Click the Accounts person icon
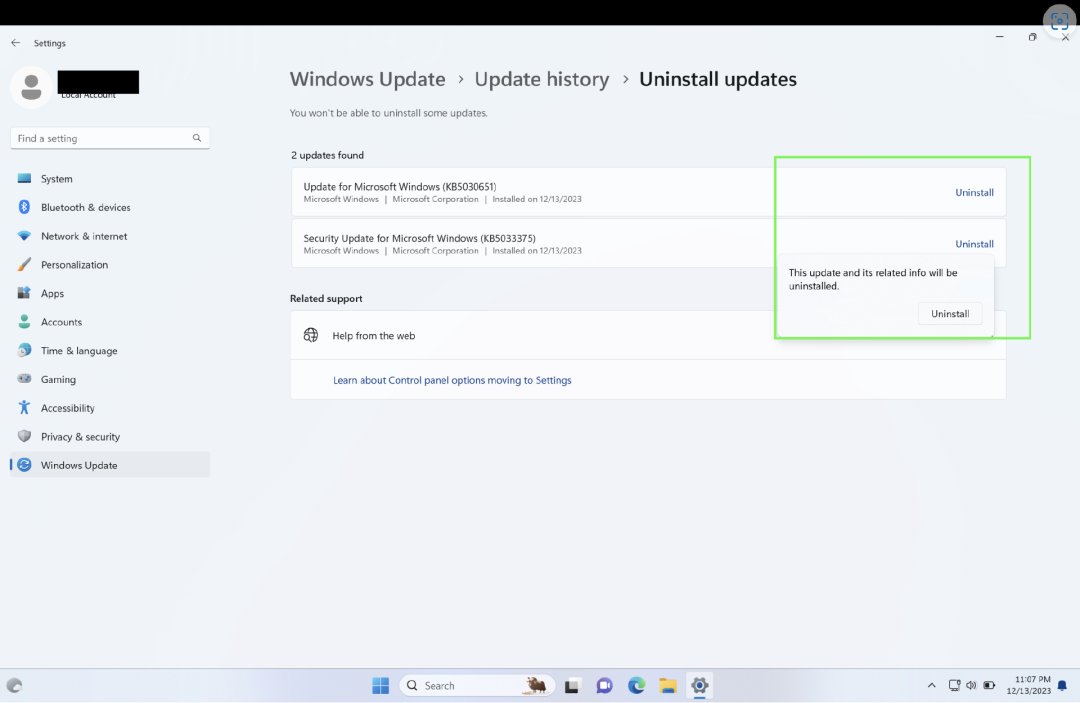This screenshot has width=1080, height=703. click(24, 322)
